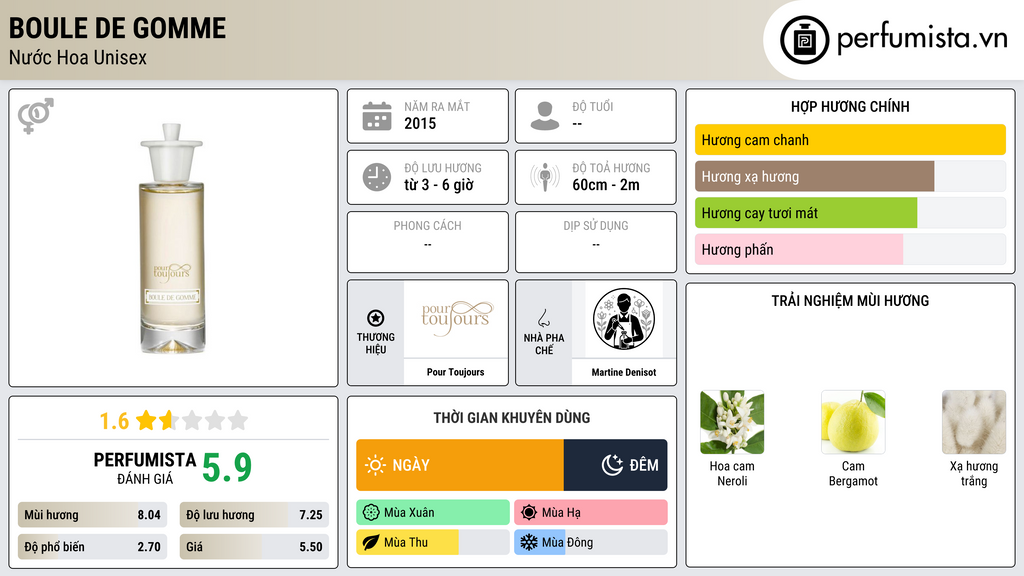Click the person icon for Độ tuổi
Screen dimensions: 1024x576
(545, 116)
